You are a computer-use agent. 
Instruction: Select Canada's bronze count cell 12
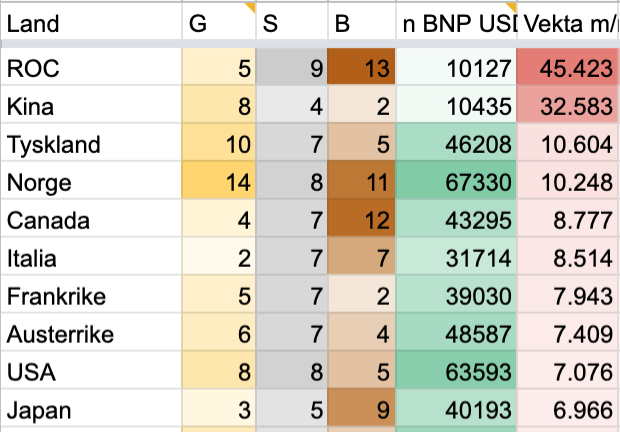click(362, 221)
